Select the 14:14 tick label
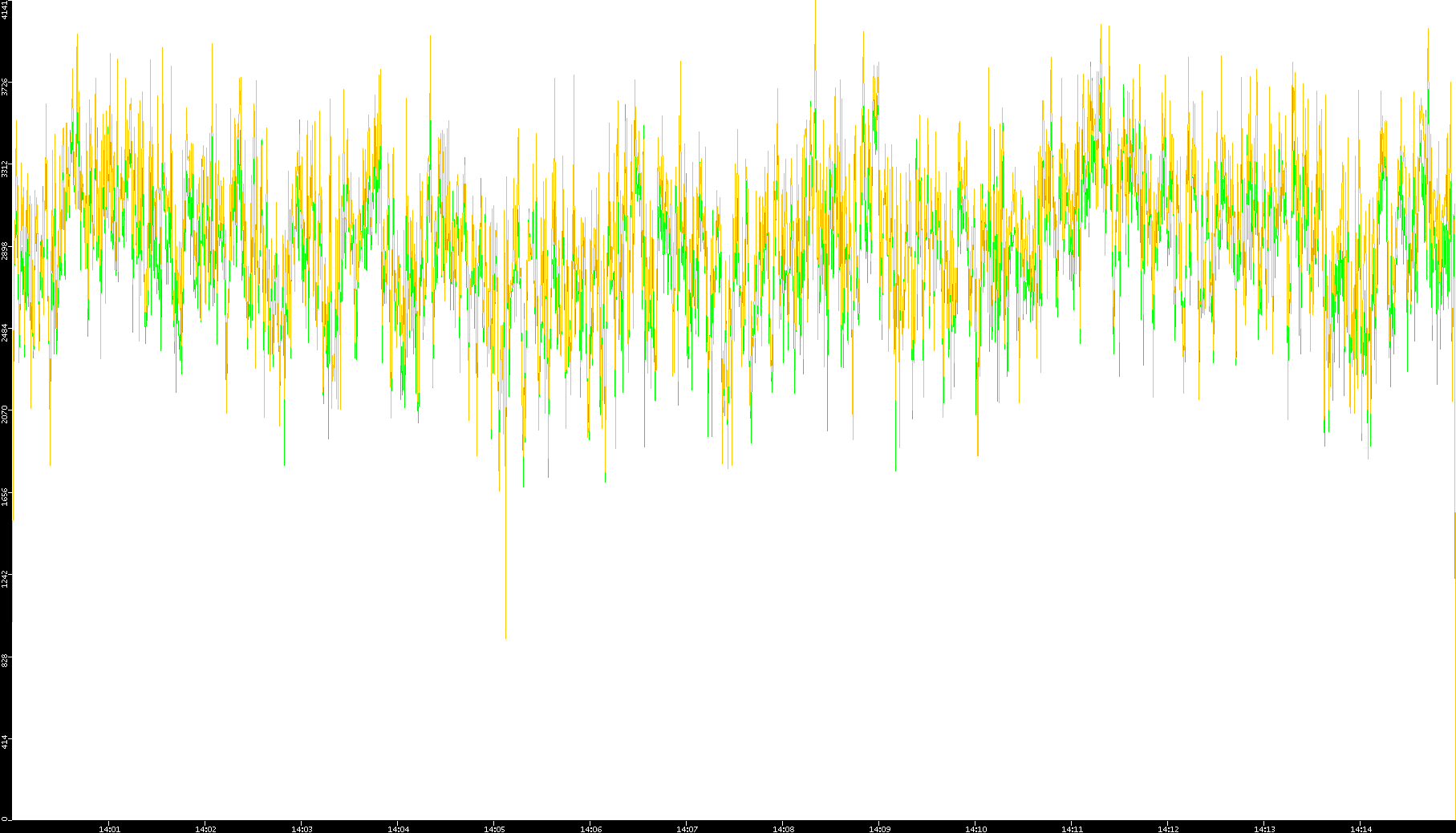1456x833 pixels. coord(1361,829)
